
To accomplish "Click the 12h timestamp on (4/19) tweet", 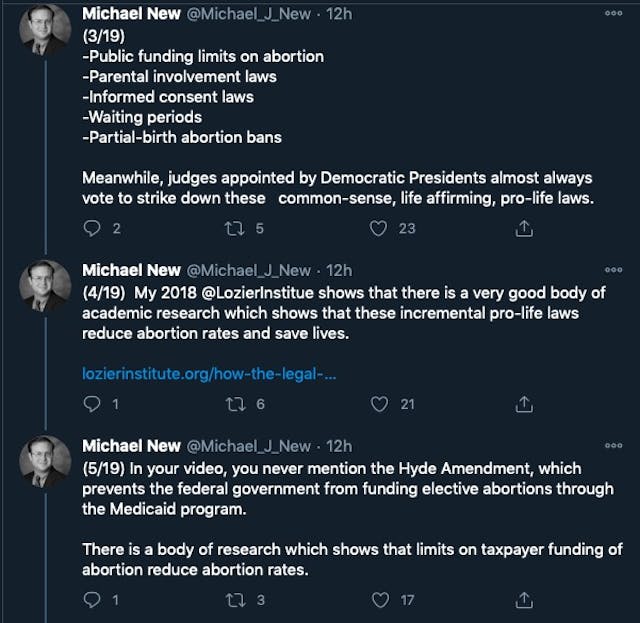I will click(339, 270).
